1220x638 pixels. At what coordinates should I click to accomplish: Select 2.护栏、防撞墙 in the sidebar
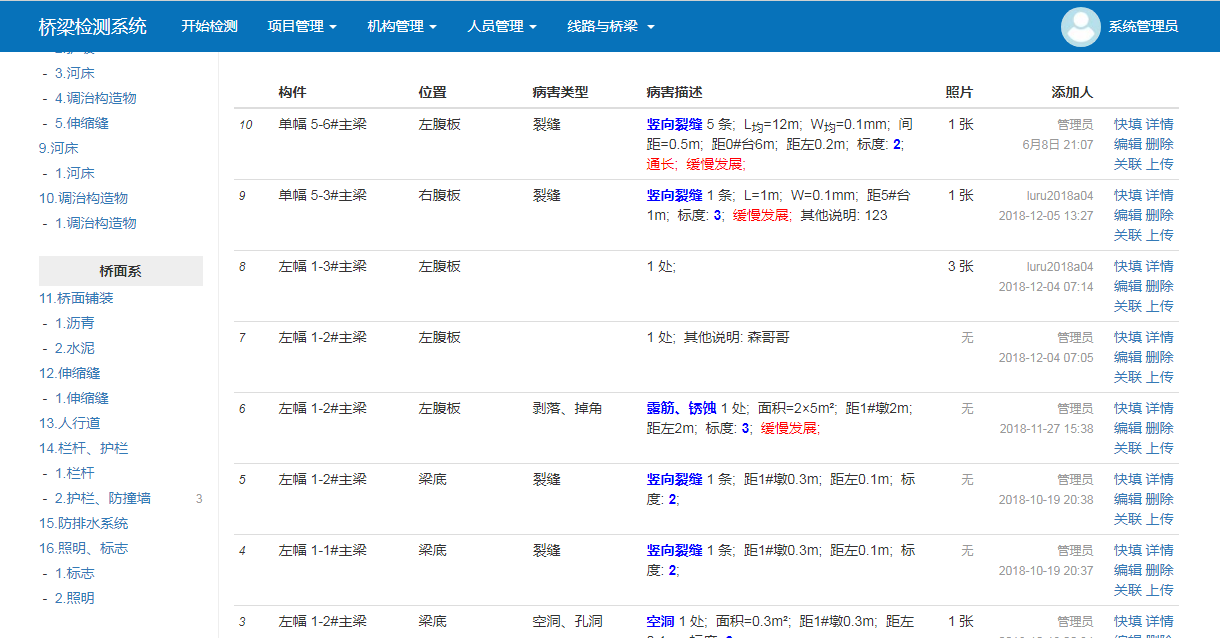tap(102, 498)
